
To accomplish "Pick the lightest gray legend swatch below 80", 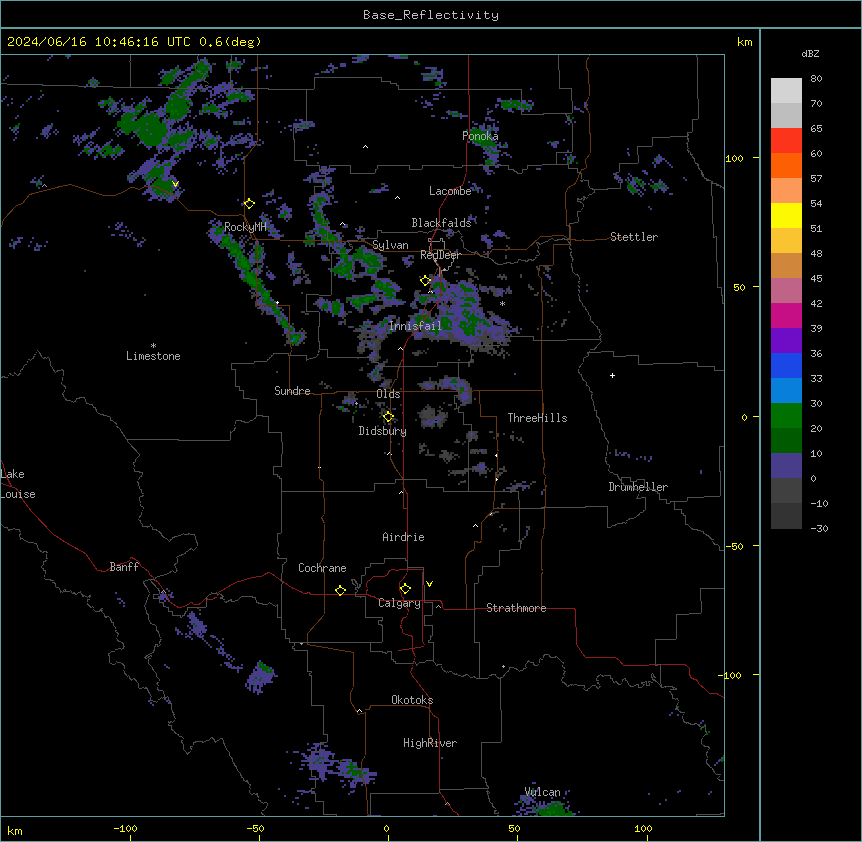I will 786,91.
